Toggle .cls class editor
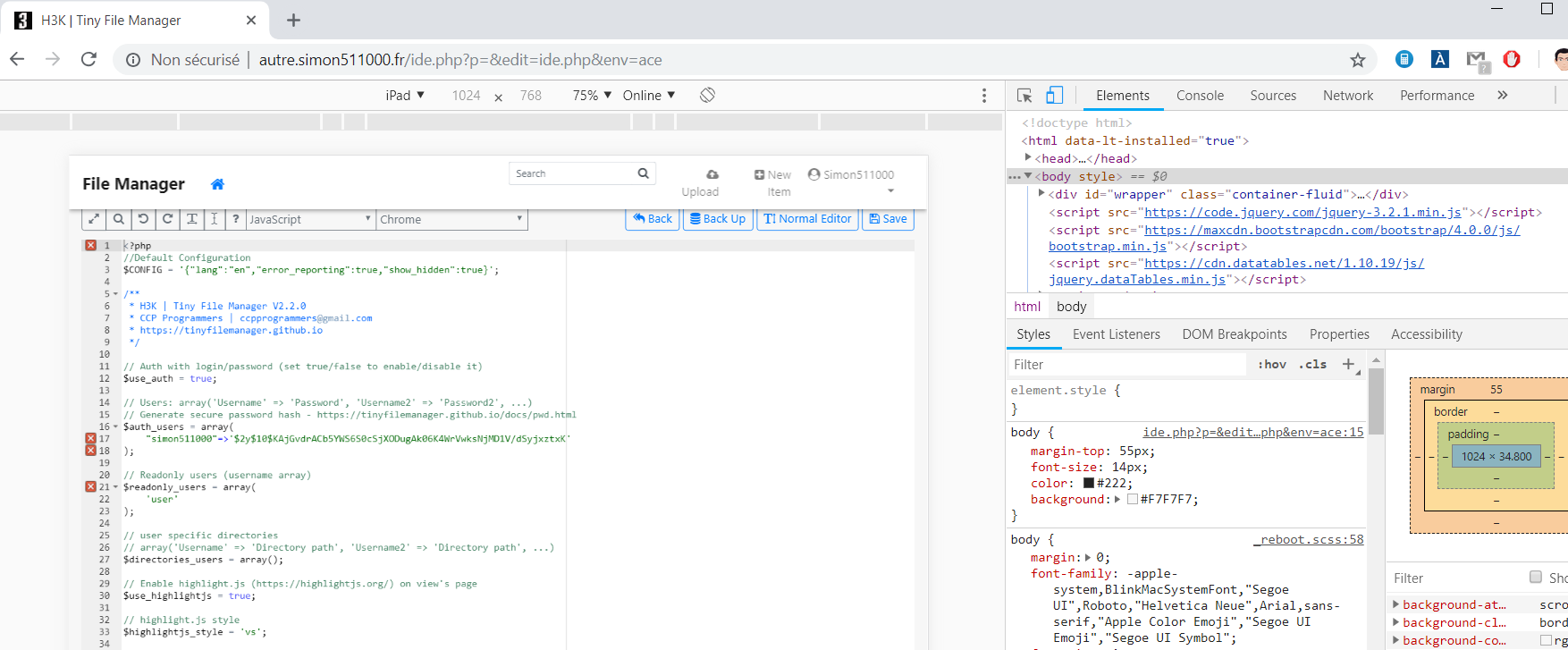 coord(1313,364)
